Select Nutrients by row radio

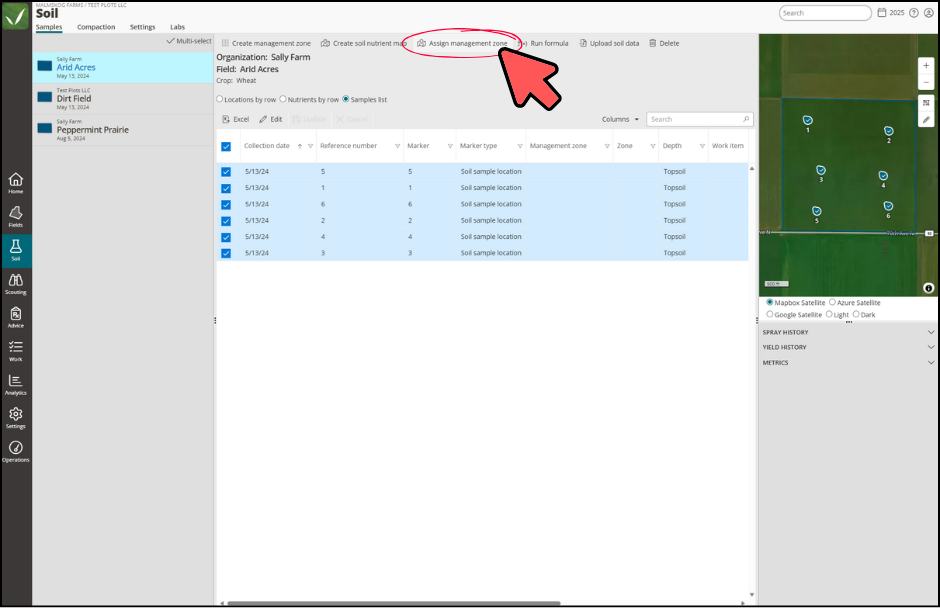tap(283, 99)
